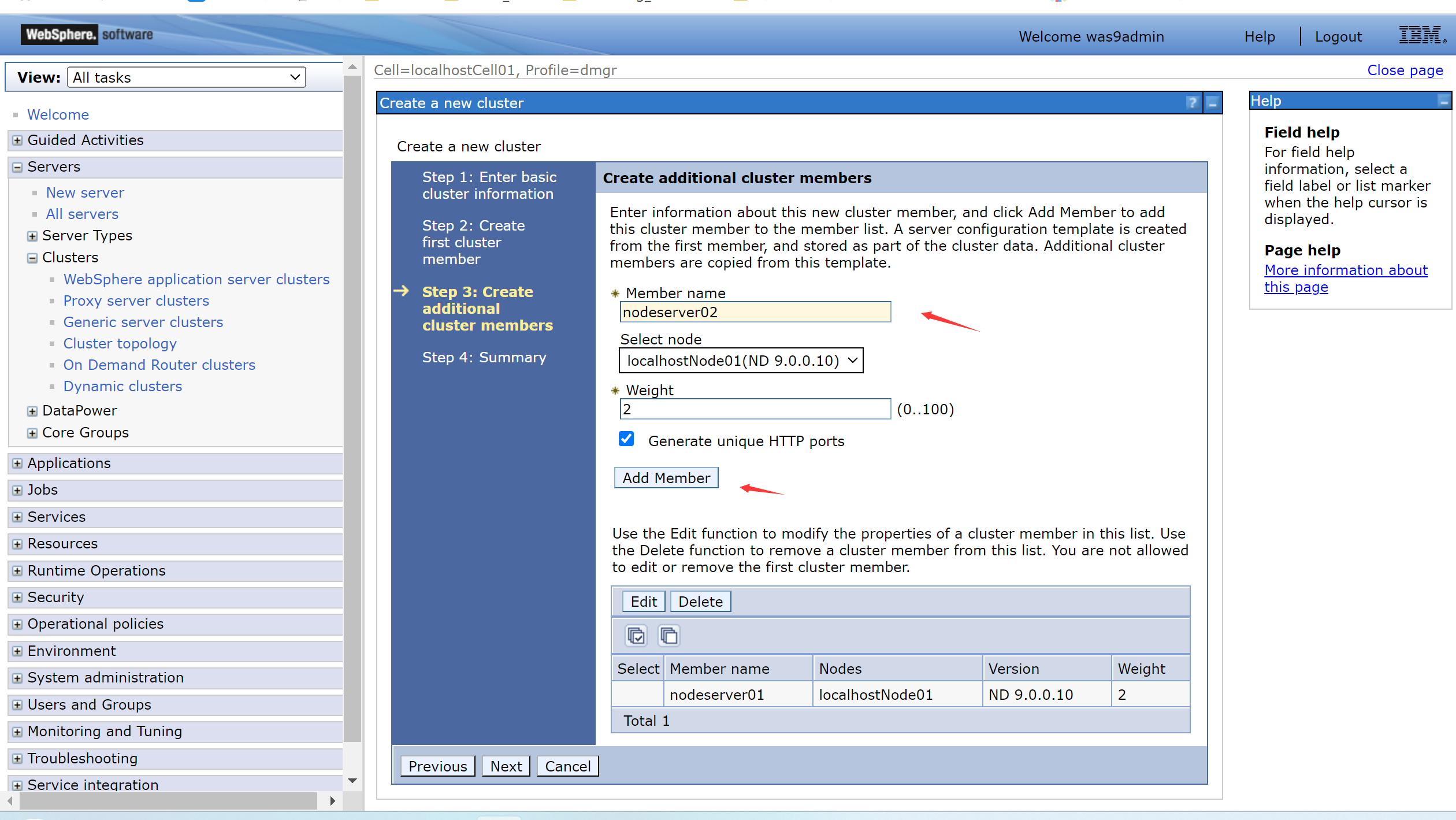Open the View All tasks dropdown
Image resolution: width=1456 pixels, height=820 pixels.
(187, 77)
